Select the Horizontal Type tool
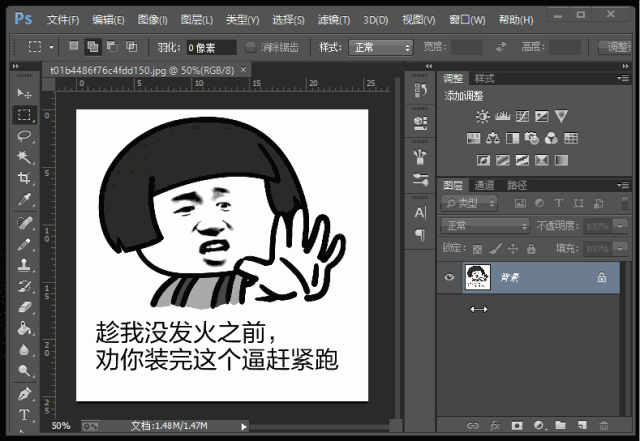 tap(24, 415)
